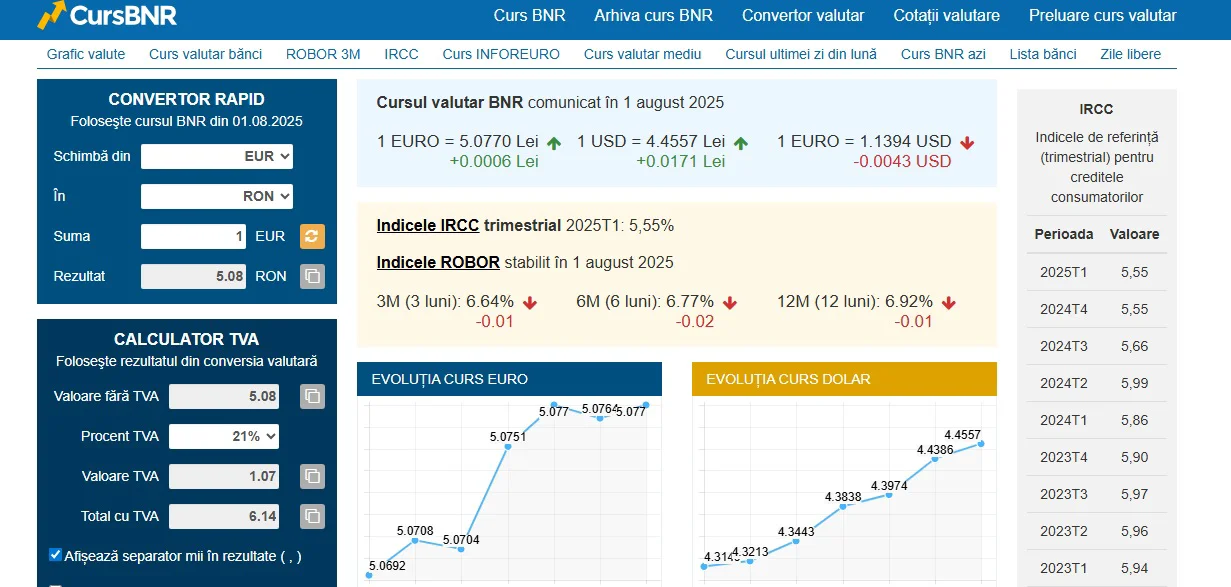Click the red arrow next to ROBOR 12M
This screenshot has height=587, width=1231.
tap(948, 303)
